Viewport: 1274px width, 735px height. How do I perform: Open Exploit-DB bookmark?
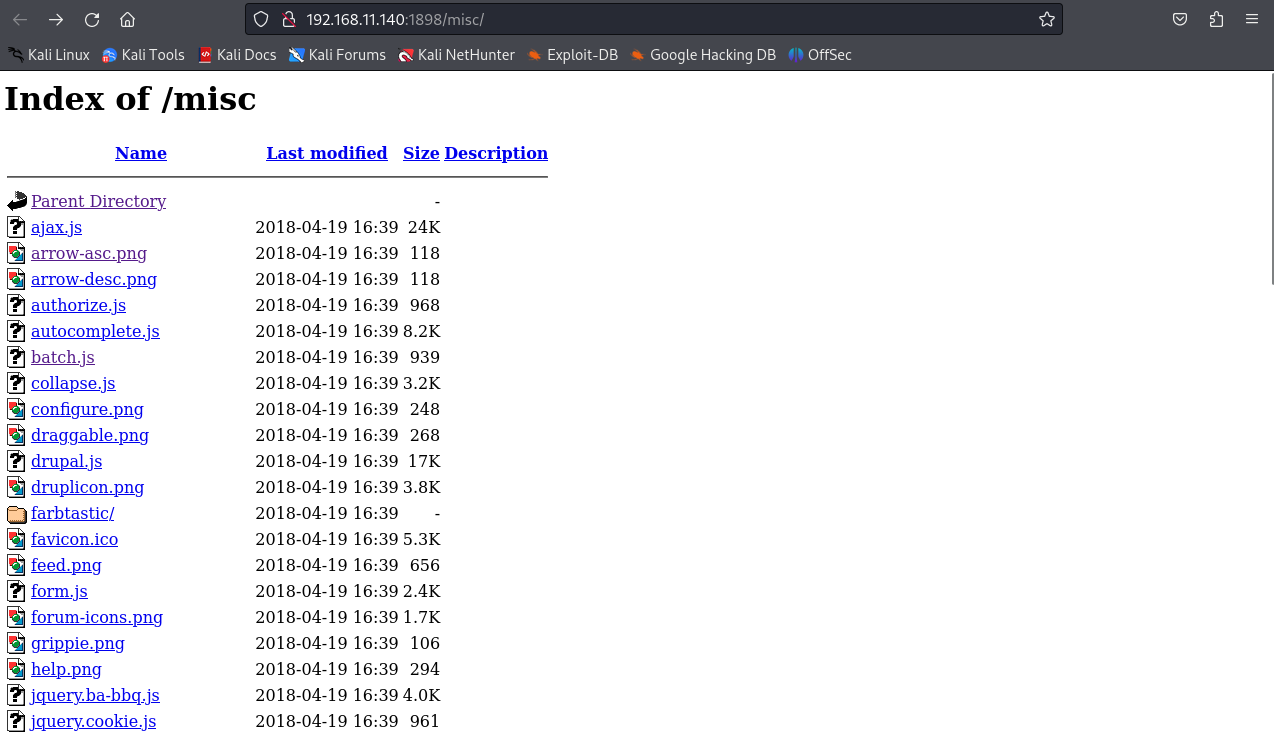(x=573, y=55)
